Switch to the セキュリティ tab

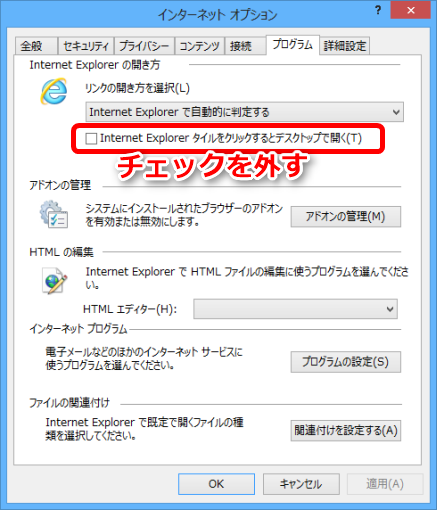(86, 46)
